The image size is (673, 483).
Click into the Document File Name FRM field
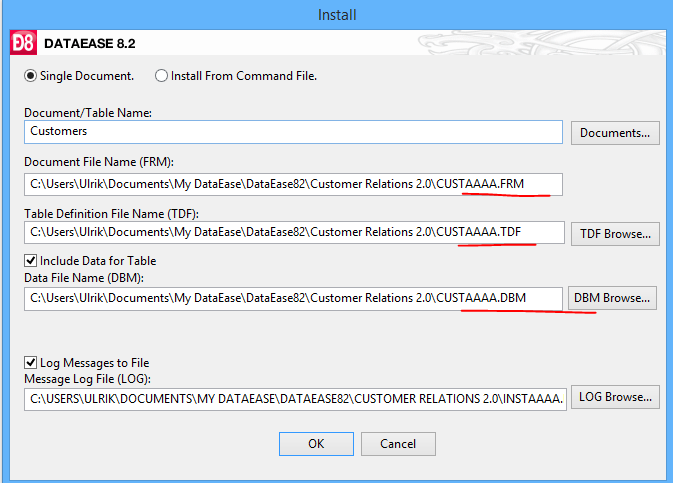[294, 184]
